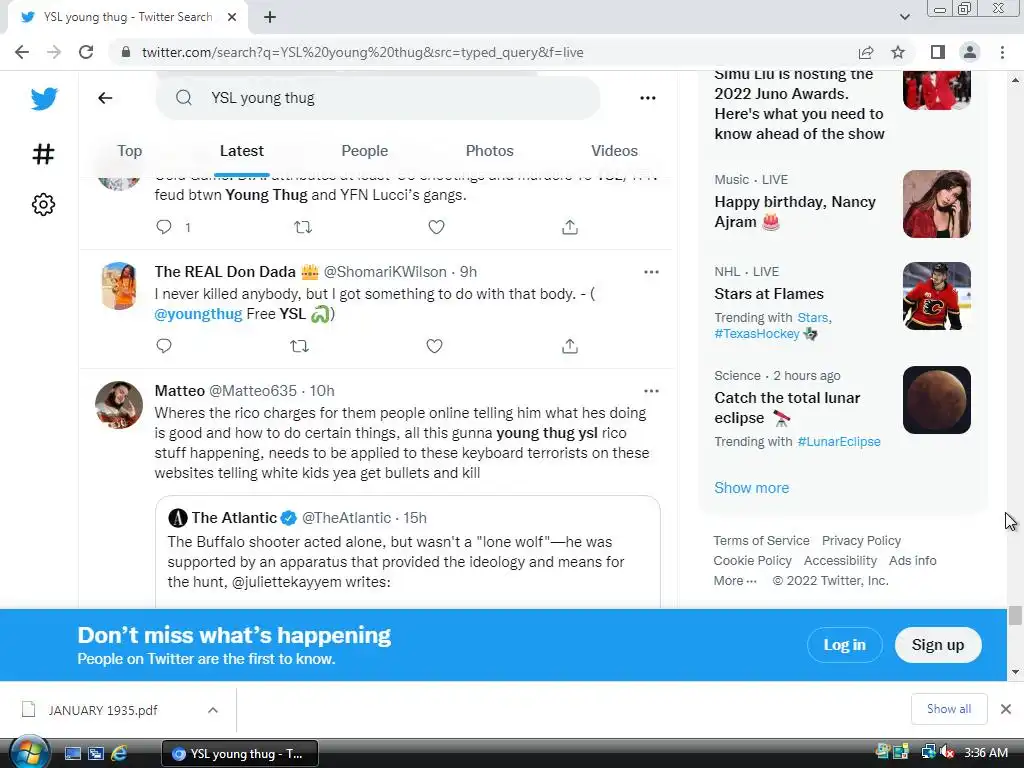Expand the More footer link
This screenshot has width=1024, height=768.
(735, 581)
